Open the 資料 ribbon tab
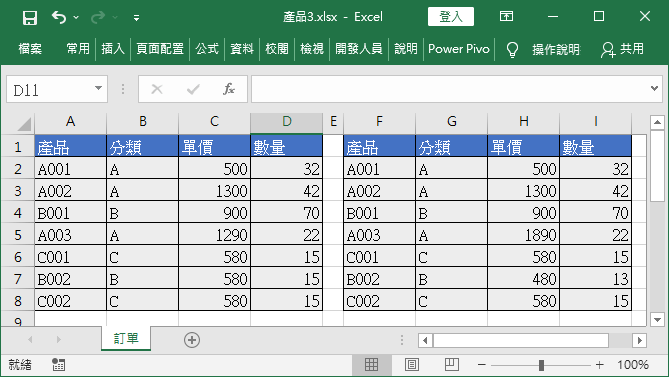The height and width of the screenshot is (377, 669). pyautogui.click(x=242, y=49)
